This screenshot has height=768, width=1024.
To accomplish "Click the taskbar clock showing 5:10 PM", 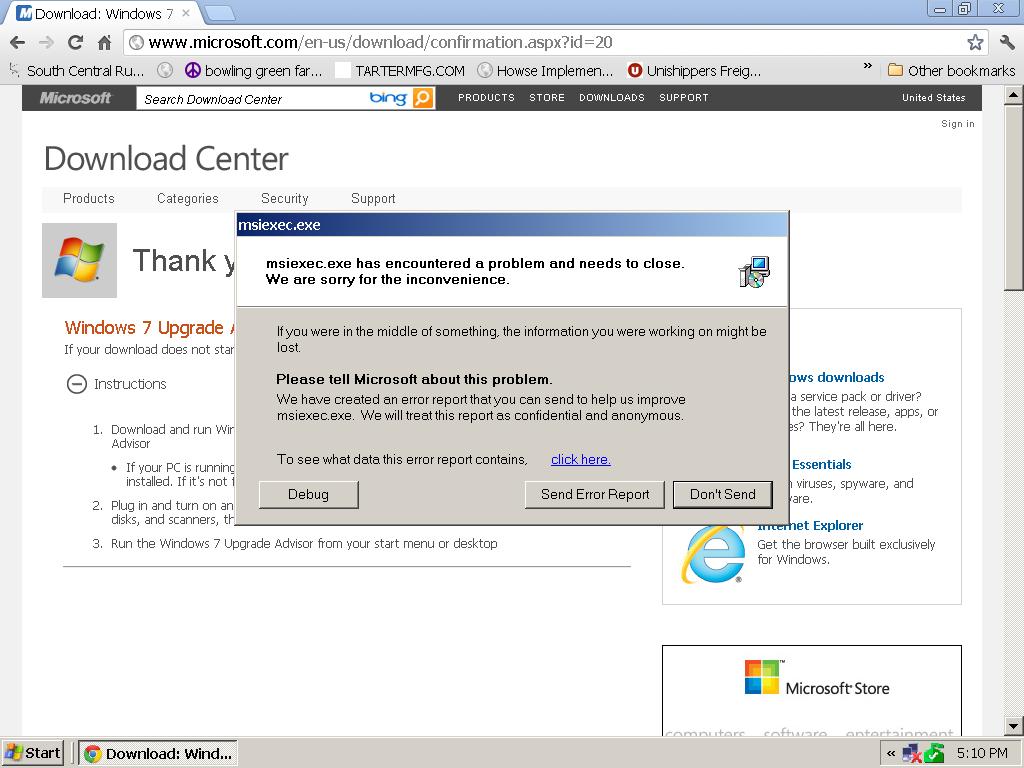I will click(982, 754).
